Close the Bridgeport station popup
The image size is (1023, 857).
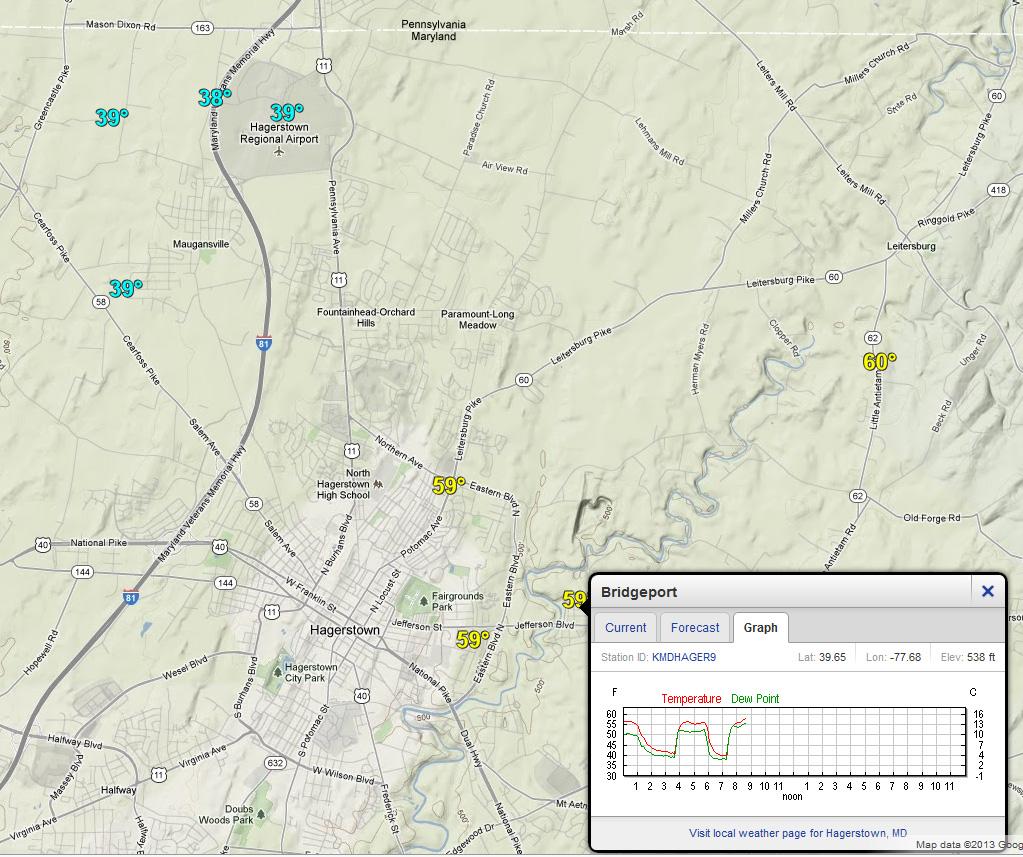tap(987, 591)
